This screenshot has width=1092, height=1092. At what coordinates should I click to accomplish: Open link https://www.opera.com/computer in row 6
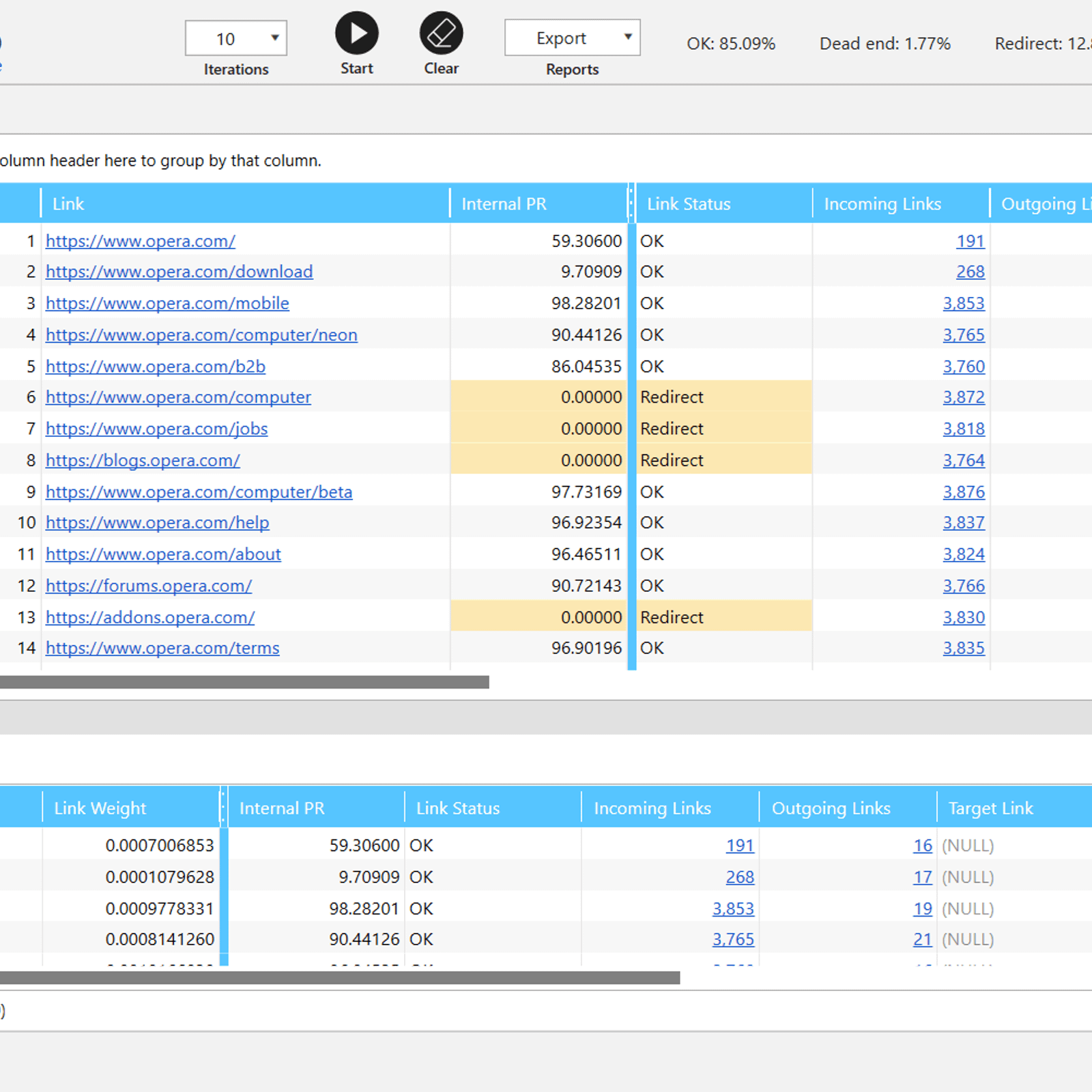click(x=178, y=397)
